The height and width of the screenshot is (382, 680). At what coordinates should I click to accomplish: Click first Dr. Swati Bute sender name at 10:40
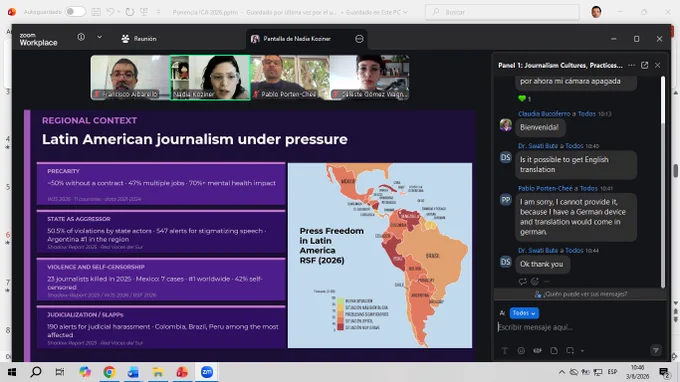(538, 146)
